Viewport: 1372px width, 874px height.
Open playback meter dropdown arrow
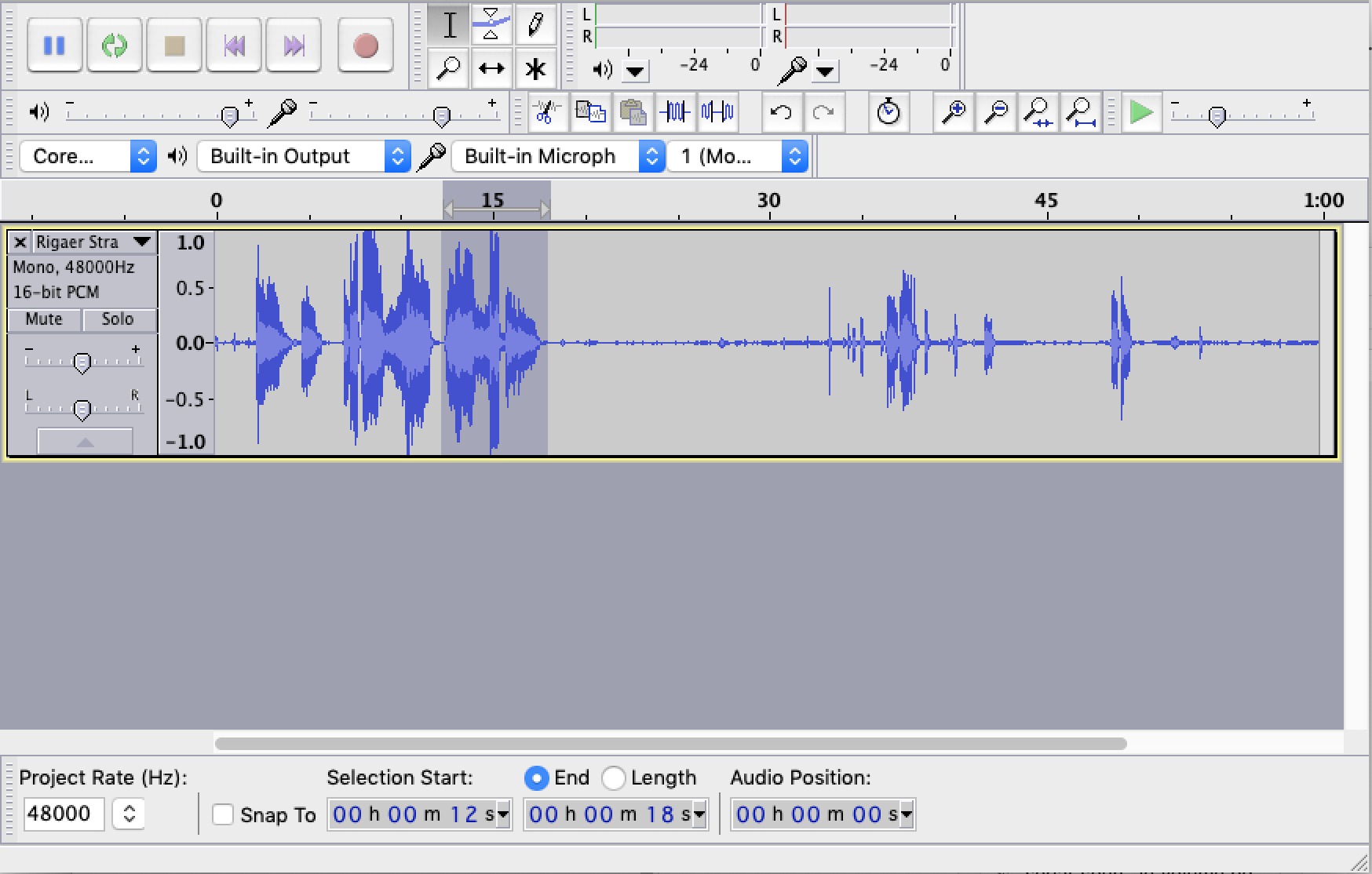(x=635, y=71)
